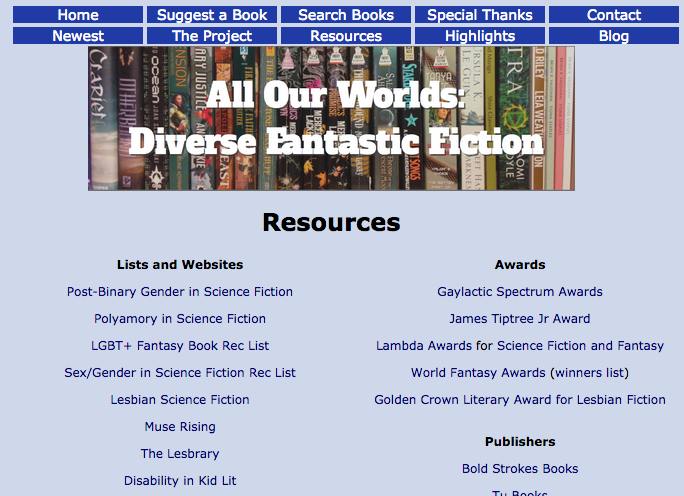Visit the Gaylactic Spectrum Awards link

520,292
